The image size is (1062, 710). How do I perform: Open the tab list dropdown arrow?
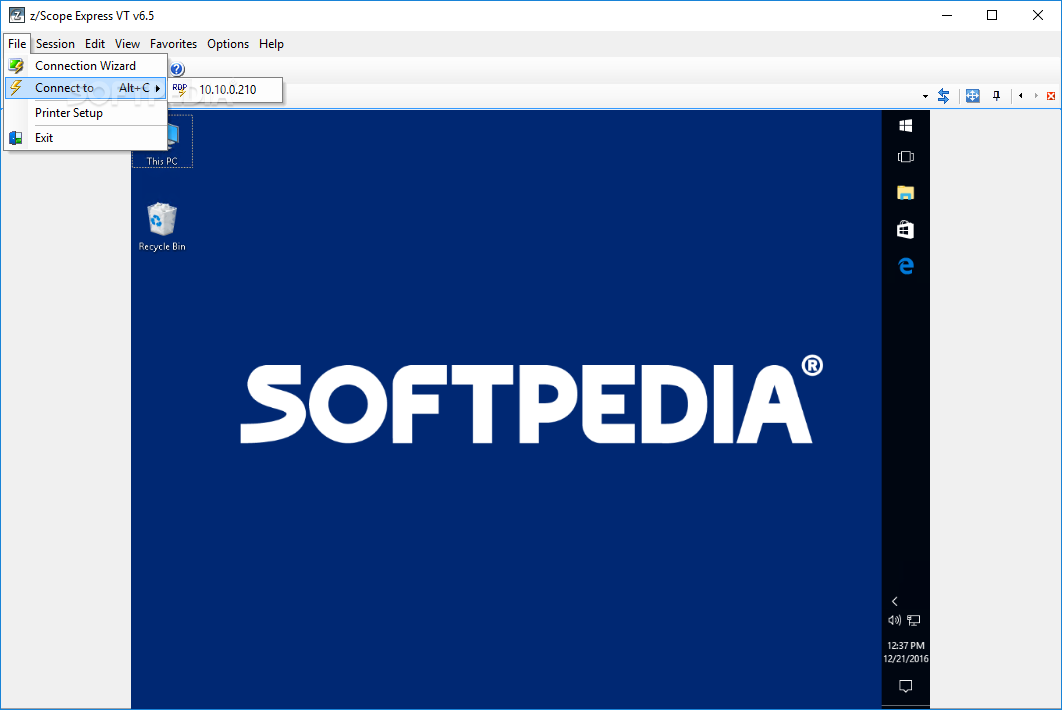click(925, 96)
